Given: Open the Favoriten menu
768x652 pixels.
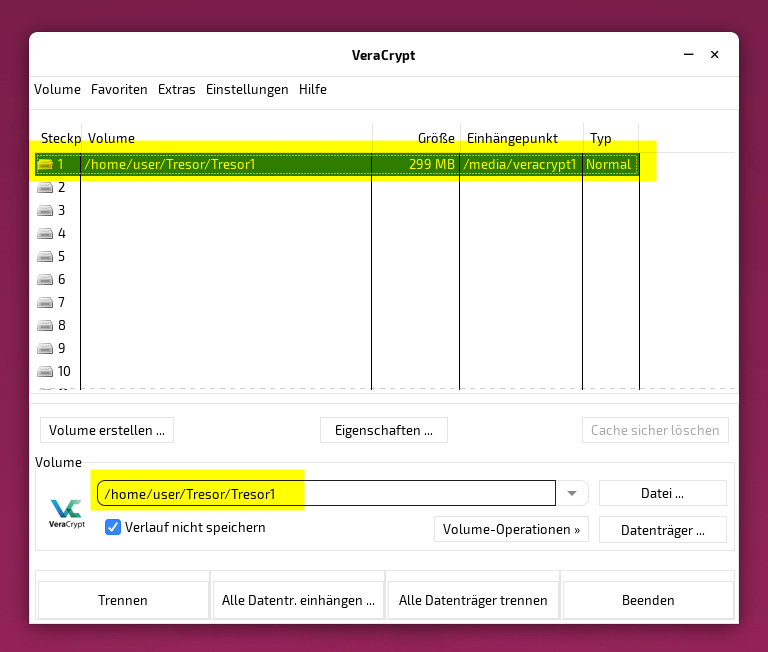Looking at the screenshot, I should click(x=119, y=89).
